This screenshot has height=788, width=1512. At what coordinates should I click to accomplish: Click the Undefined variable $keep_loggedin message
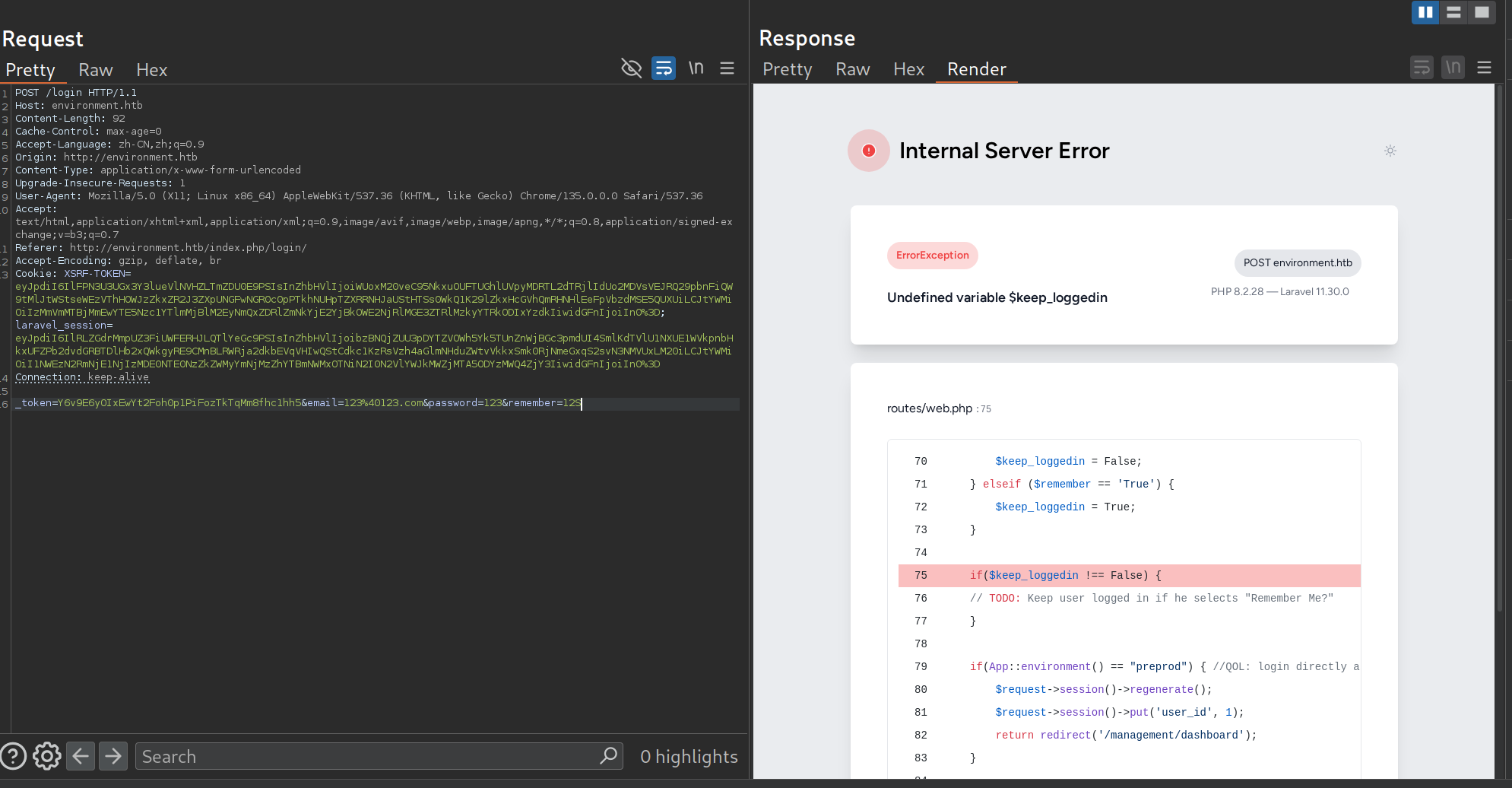point(997,297)
